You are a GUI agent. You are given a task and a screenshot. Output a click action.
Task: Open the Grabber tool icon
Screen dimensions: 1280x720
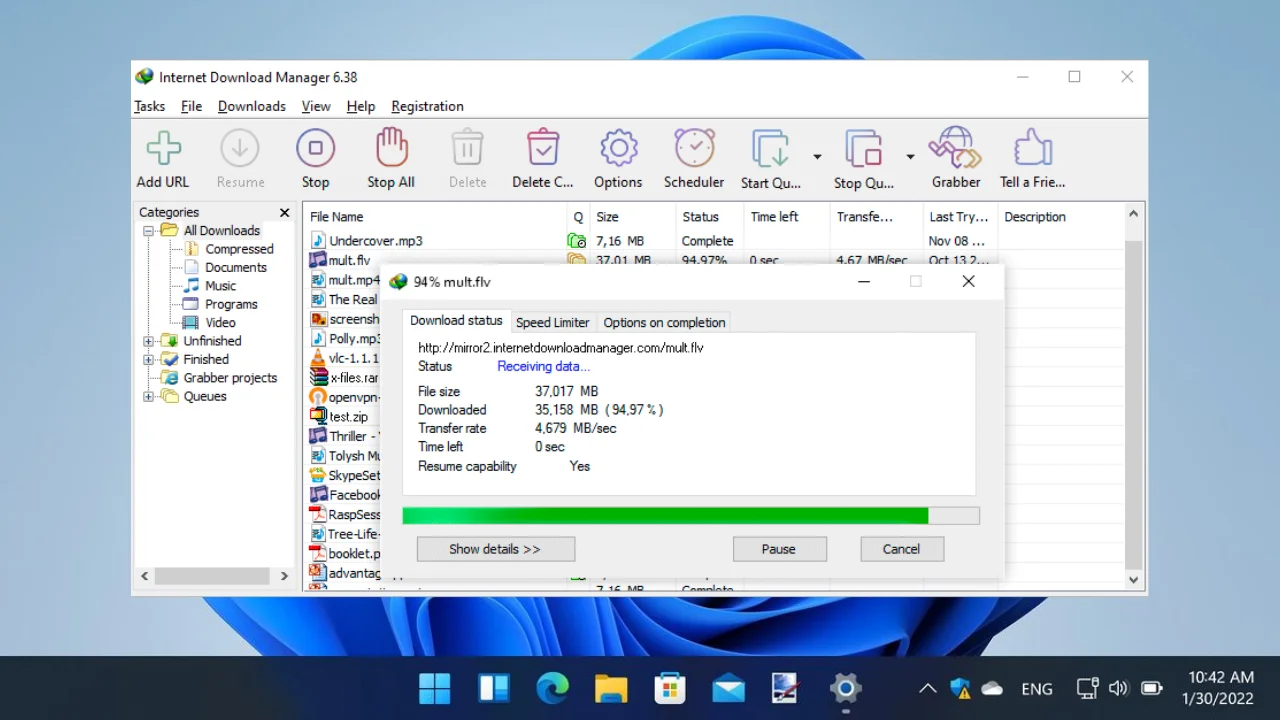click(x=955, y=148)
